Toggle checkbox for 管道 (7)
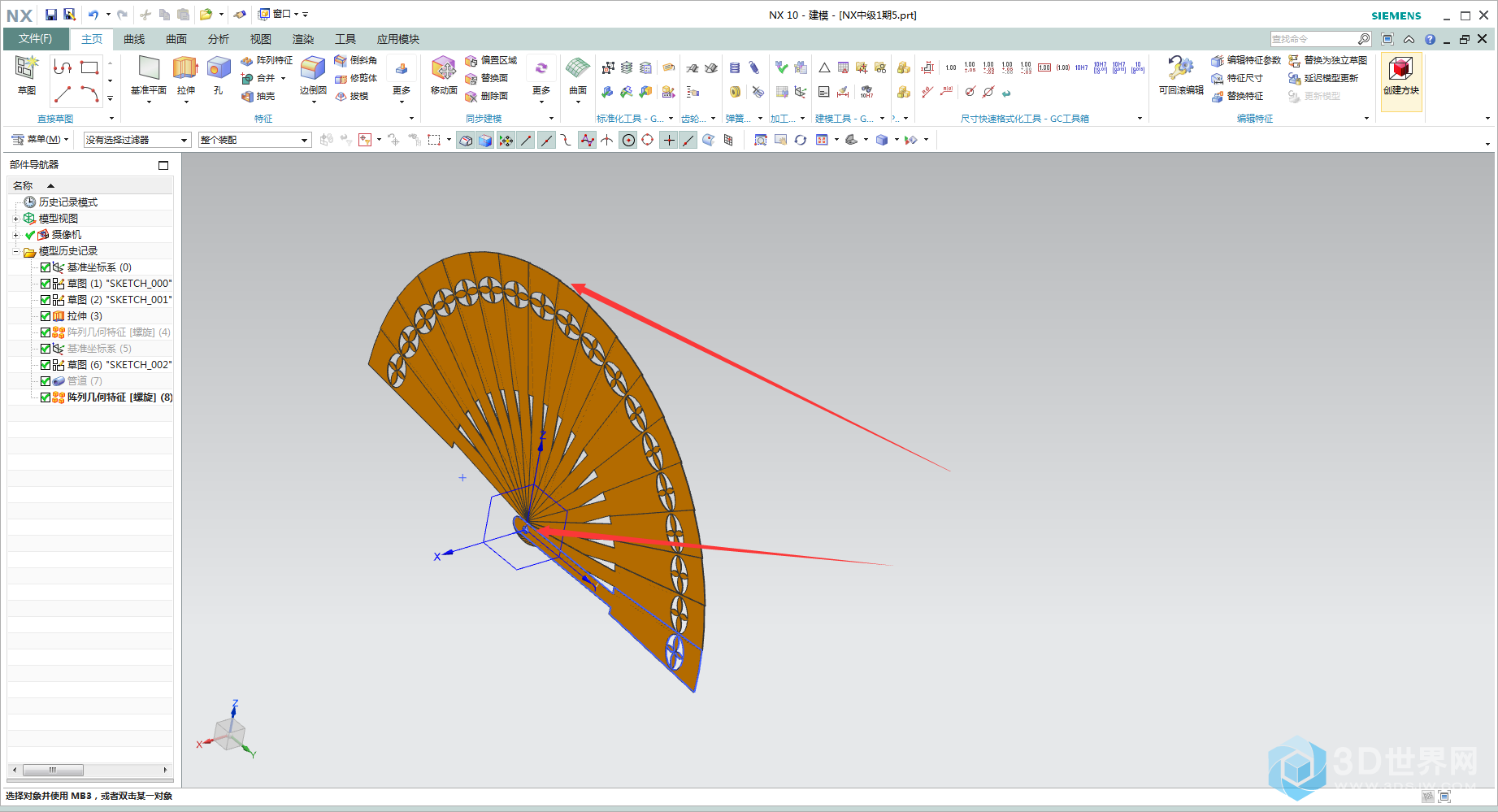The image size is (1498, 812). (46, 381)
